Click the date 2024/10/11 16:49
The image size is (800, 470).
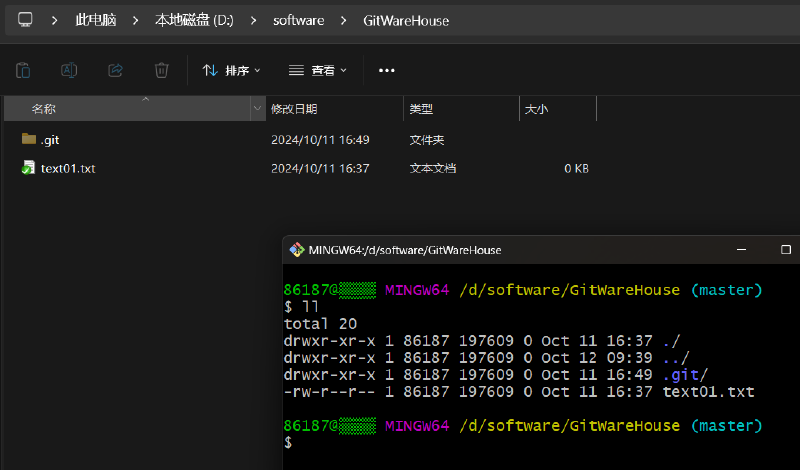pos(320,140)
